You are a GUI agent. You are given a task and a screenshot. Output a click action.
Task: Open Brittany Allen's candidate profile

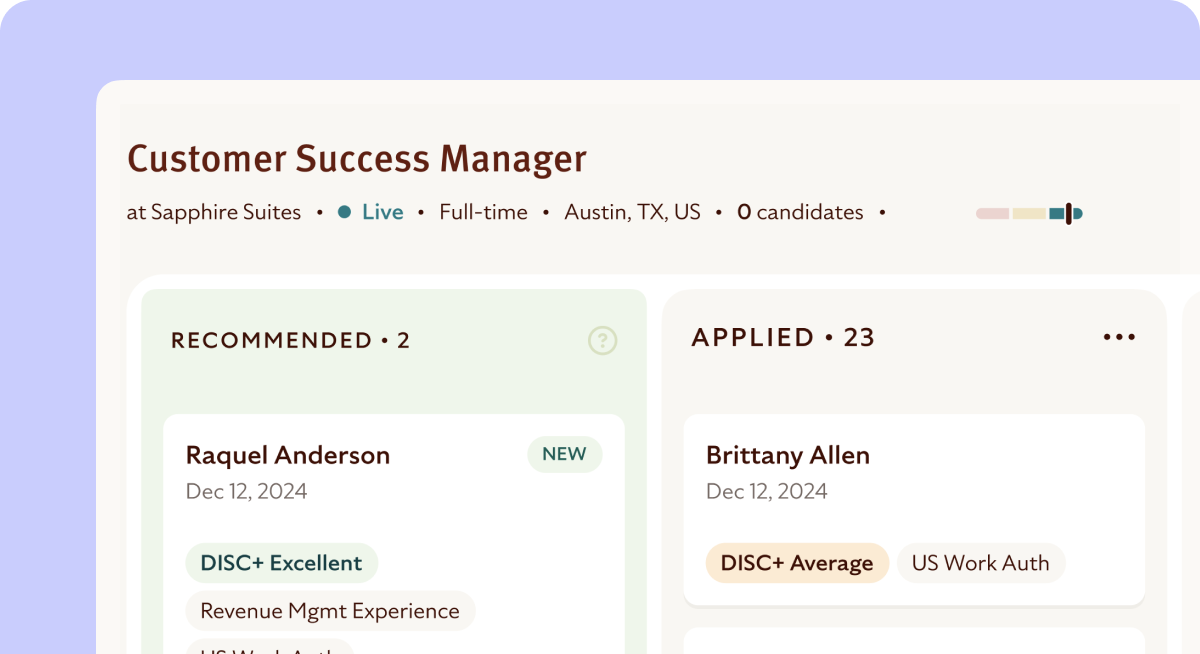788,455
